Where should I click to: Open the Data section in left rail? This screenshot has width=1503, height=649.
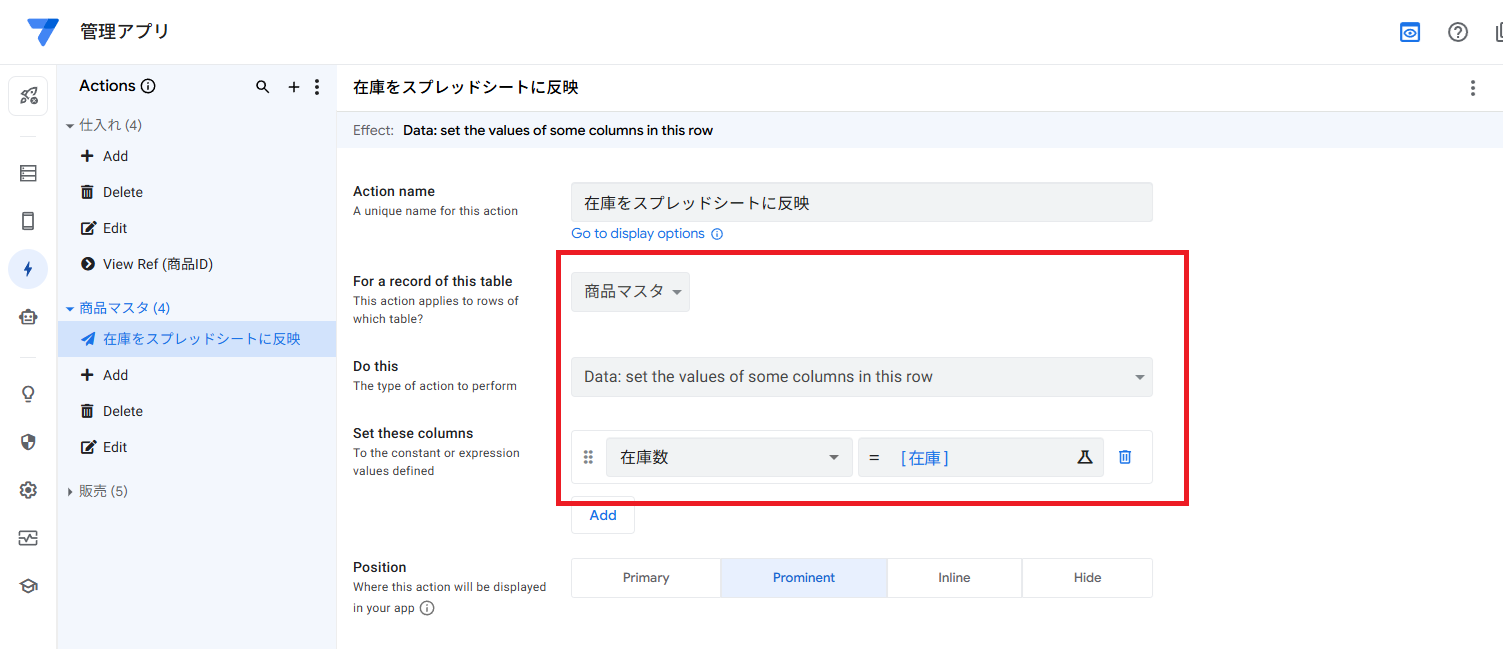coord(28,173)
